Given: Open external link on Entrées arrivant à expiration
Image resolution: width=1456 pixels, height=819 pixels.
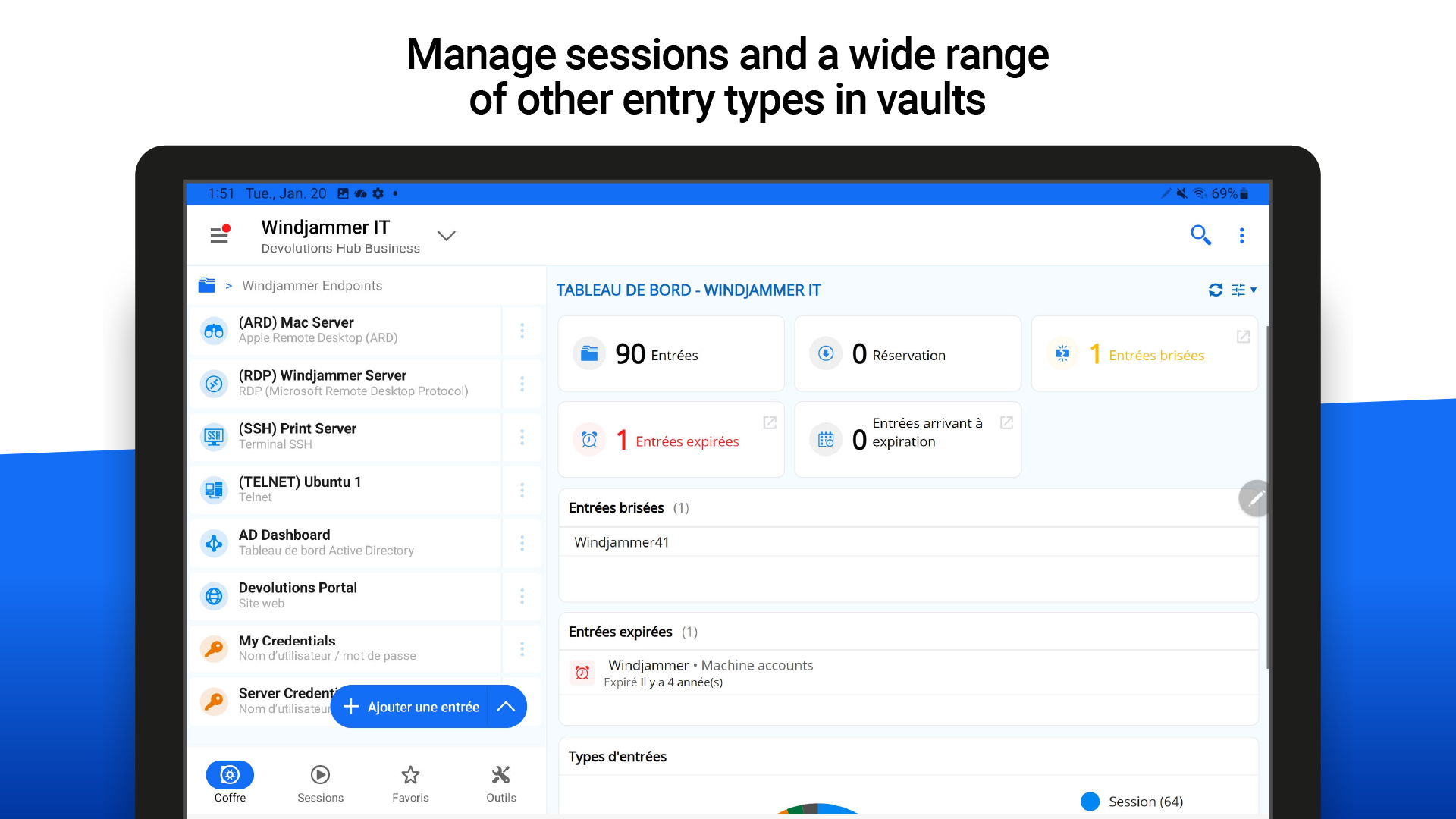Looking at the screenshot, I should 1006,422.
